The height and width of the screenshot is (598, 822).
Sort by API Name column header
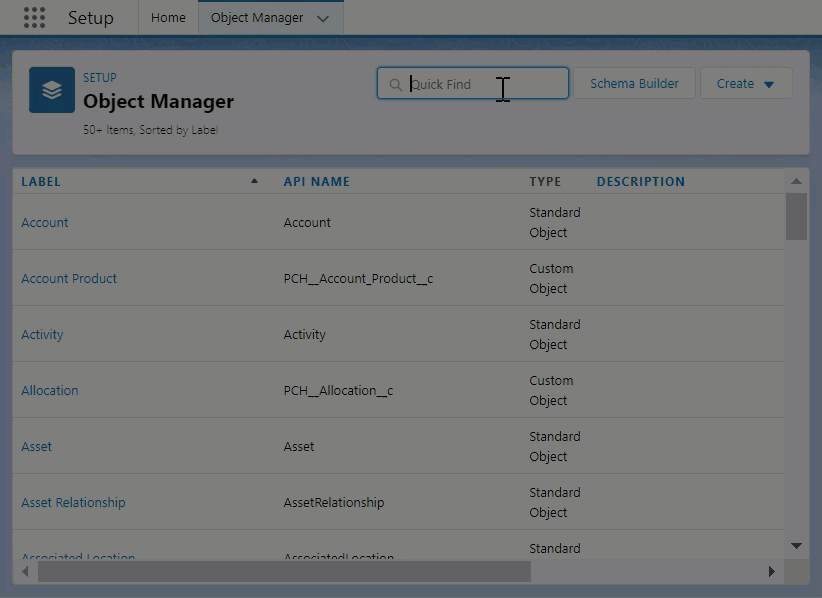[317, 182]
